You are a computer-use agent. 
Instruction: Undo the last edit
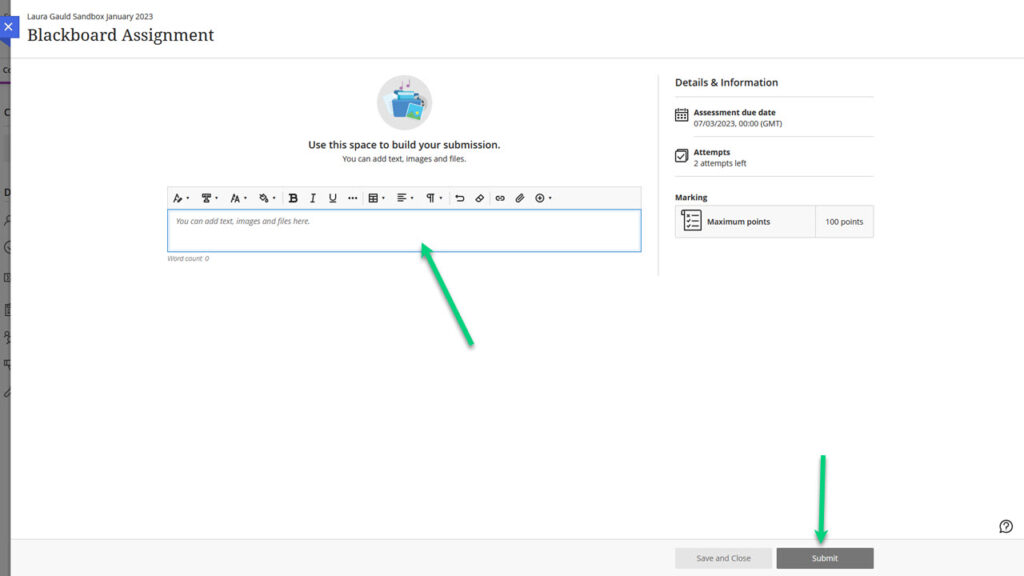point(460,198)
